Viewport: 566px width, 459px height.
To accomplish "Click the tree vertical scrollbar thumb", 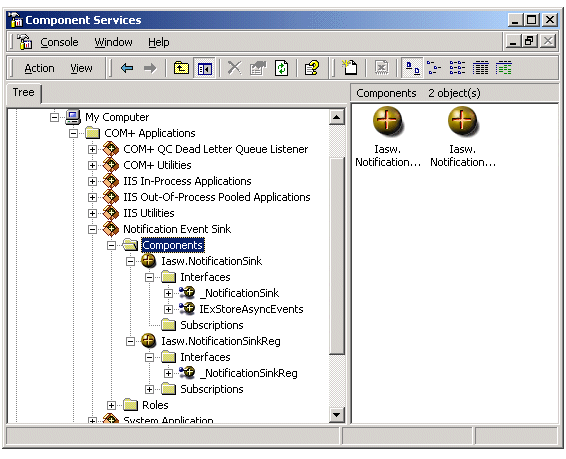I will (336, 256).
